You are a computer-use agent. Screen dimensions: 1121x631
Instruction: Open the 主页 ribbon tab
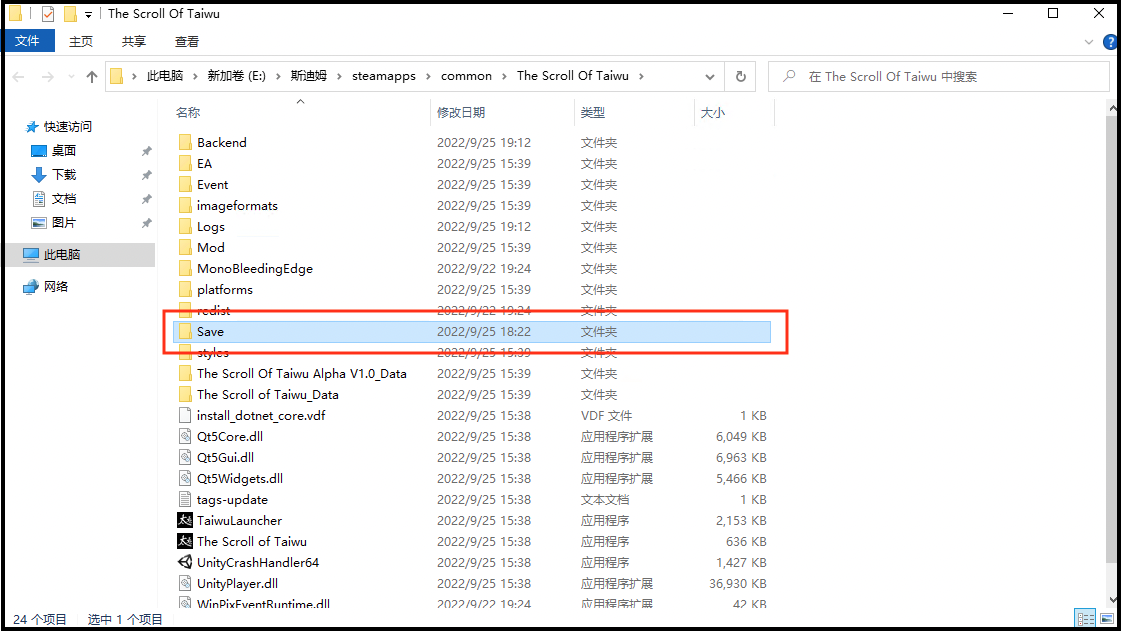(x=81, y=41)
